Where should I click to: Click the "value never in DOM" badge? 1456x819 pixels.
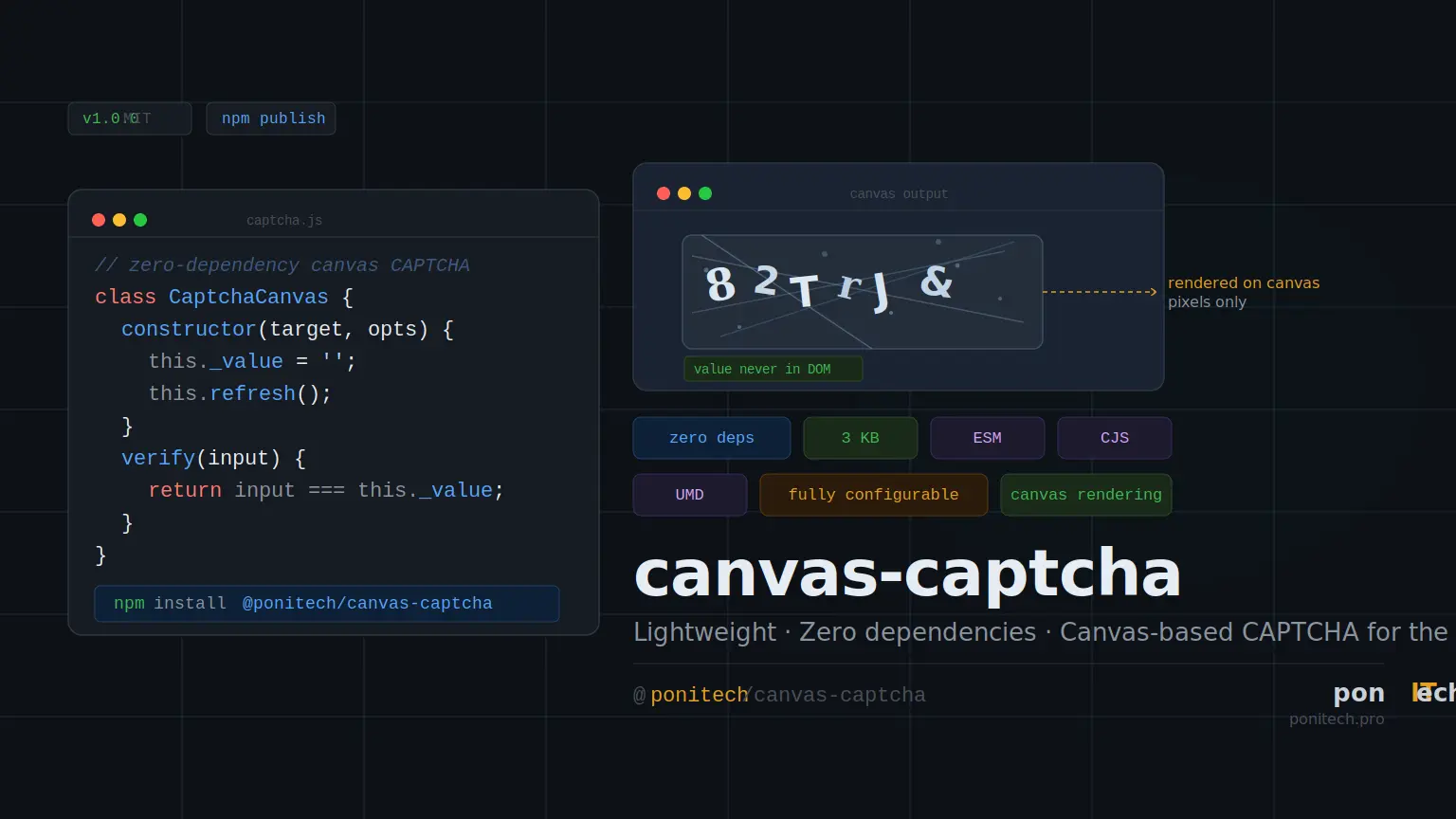click(773, 369)
